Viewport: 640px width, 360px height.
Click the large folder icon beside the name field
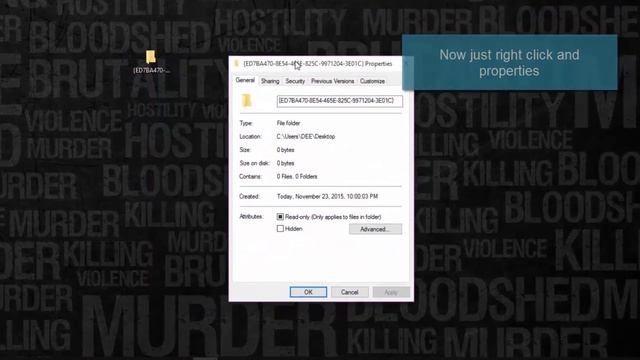pos(247,100)
